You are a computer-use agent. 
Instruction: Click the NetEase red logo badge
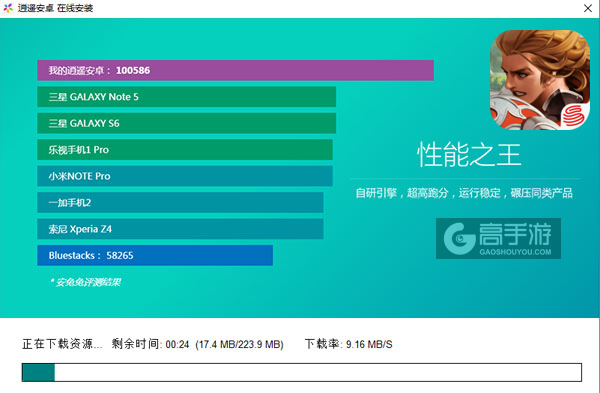[574, 116]
